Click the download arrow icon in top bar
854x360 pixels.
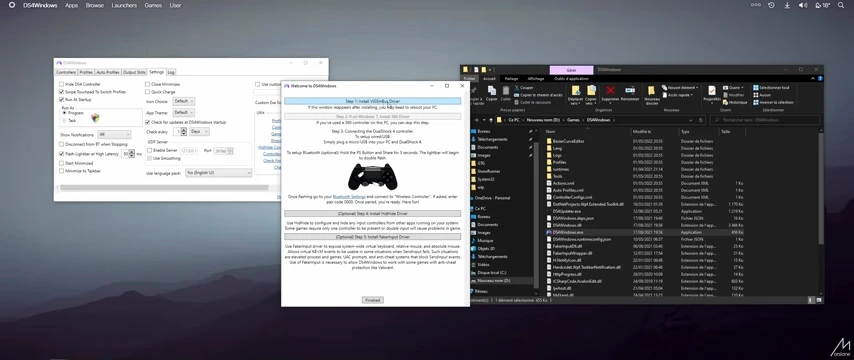point(787,5)
